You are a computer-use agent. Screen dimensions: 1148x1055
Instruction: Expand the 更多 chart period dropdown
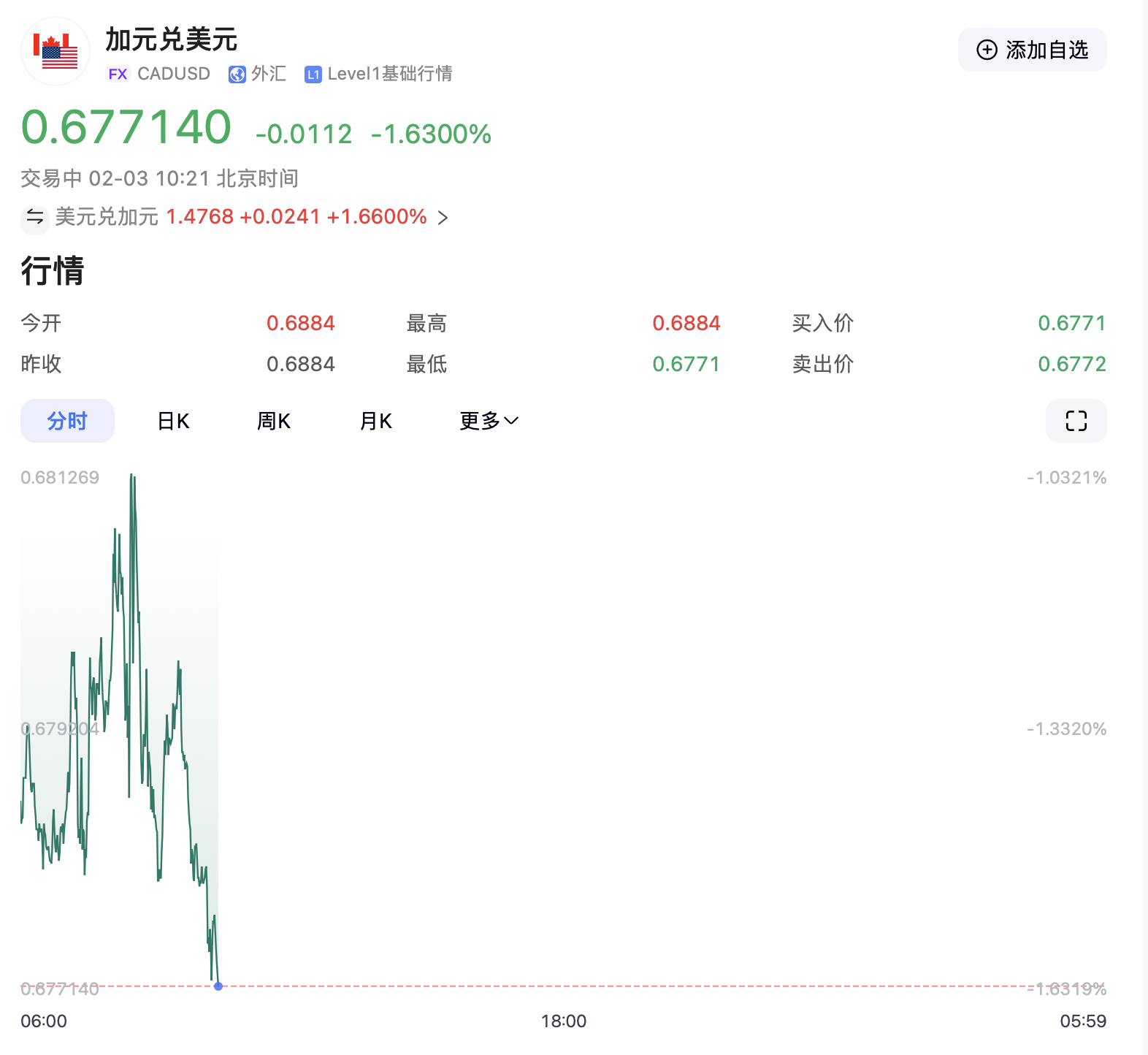489,421
